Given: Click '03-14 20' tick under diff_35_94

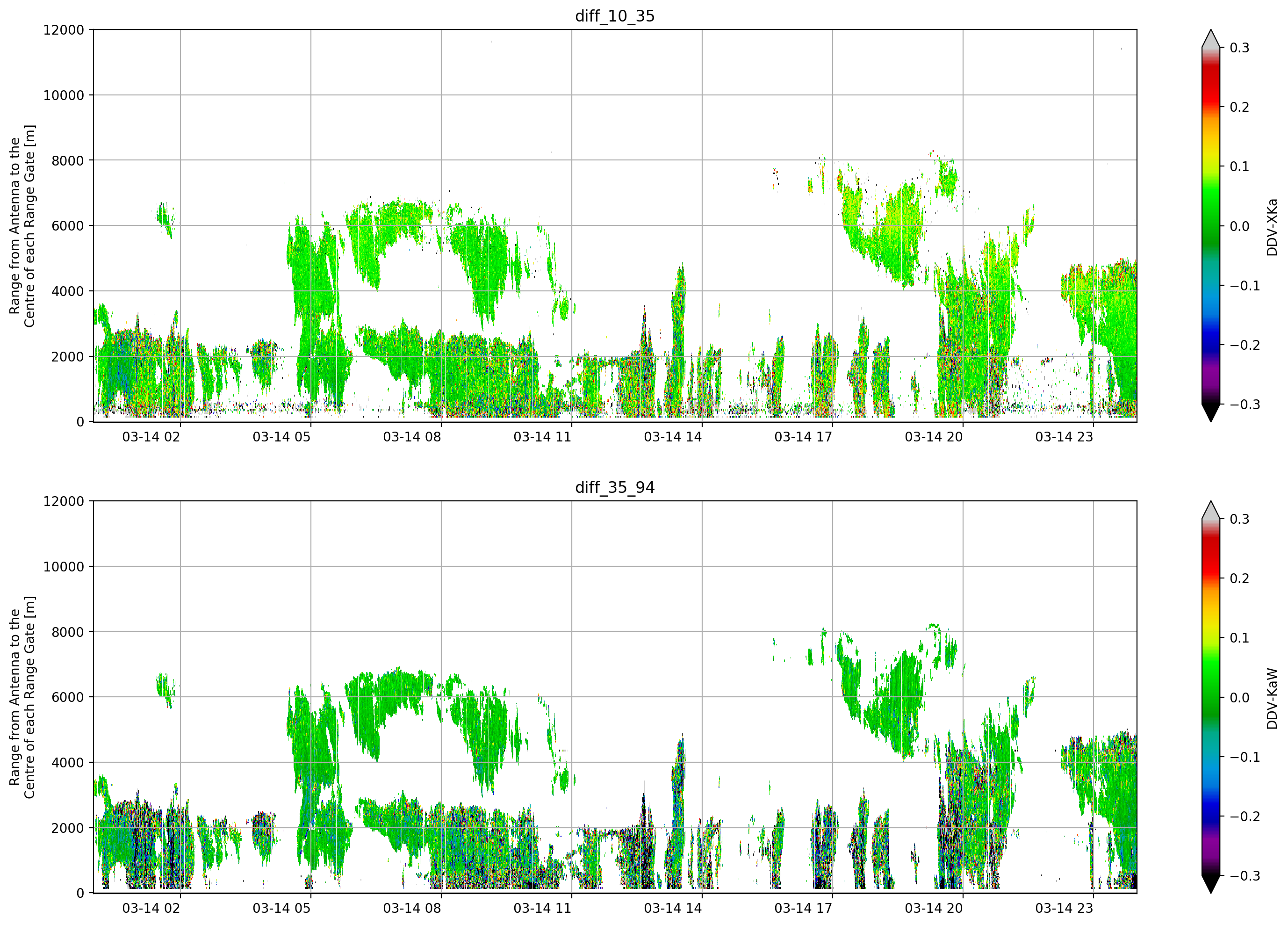Looking at the screenshot, I should (x=934, y=909).
